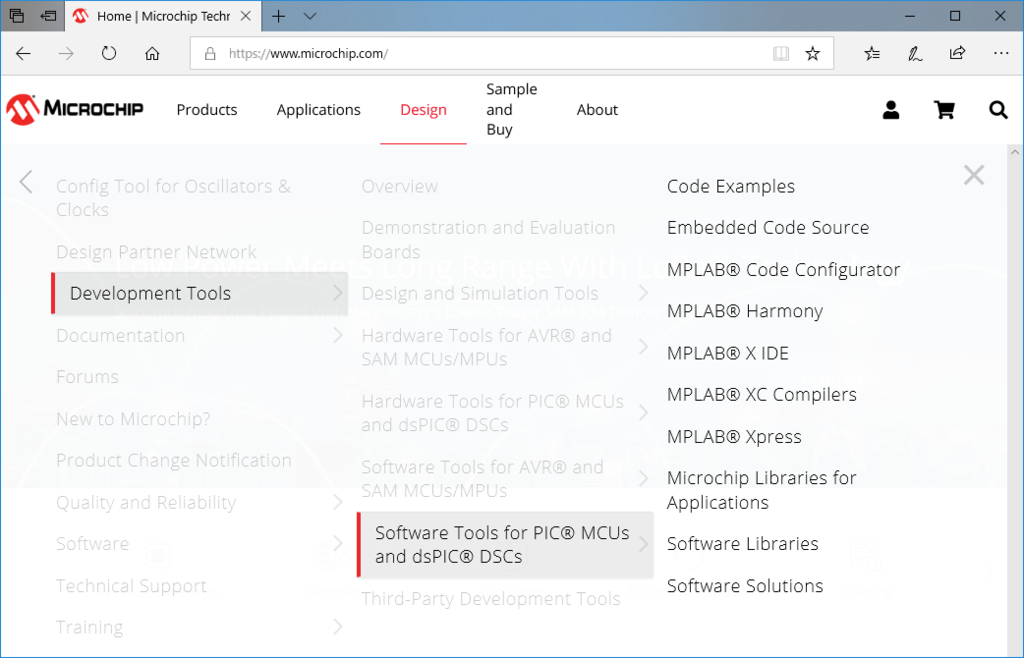Open MPLAB Code Configurator link

[784, 270]
